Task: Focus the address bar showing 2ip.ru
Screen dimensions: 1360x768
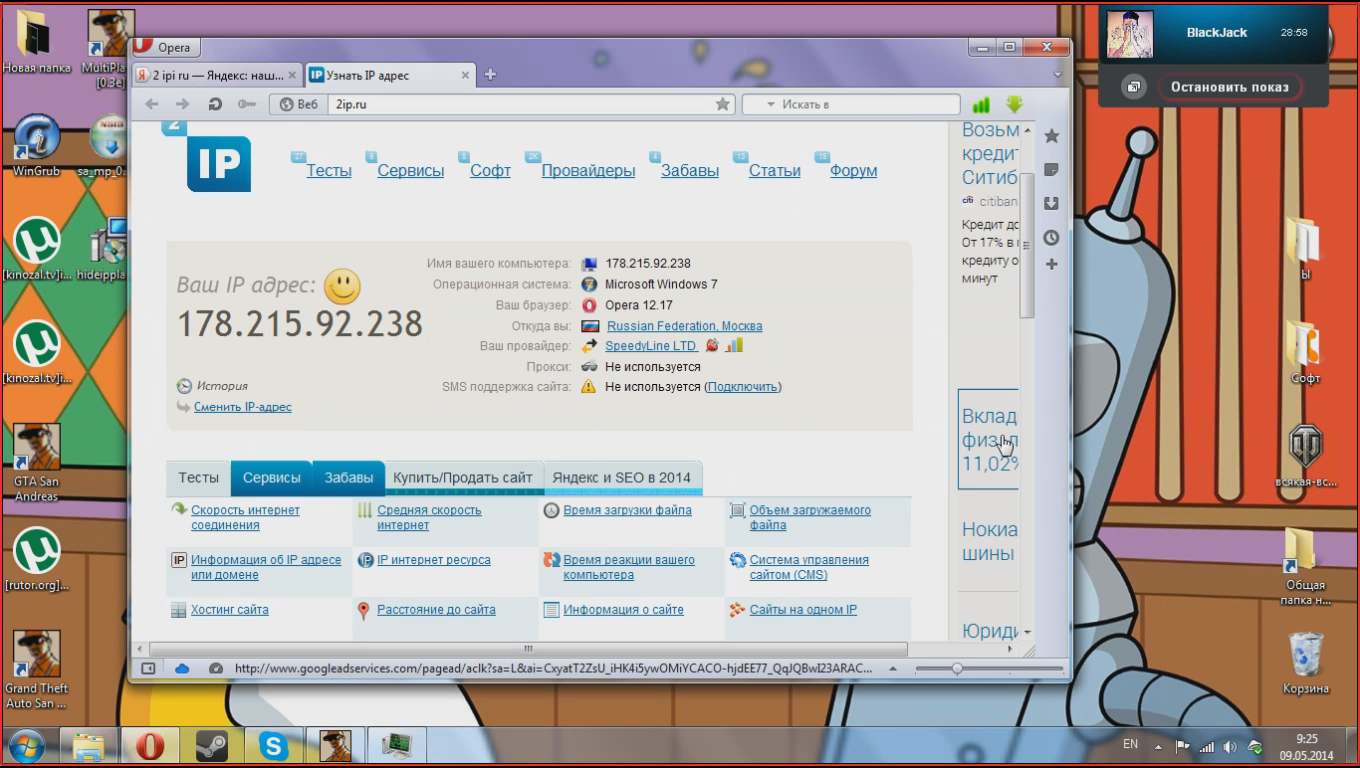Action: pos(520,104)
